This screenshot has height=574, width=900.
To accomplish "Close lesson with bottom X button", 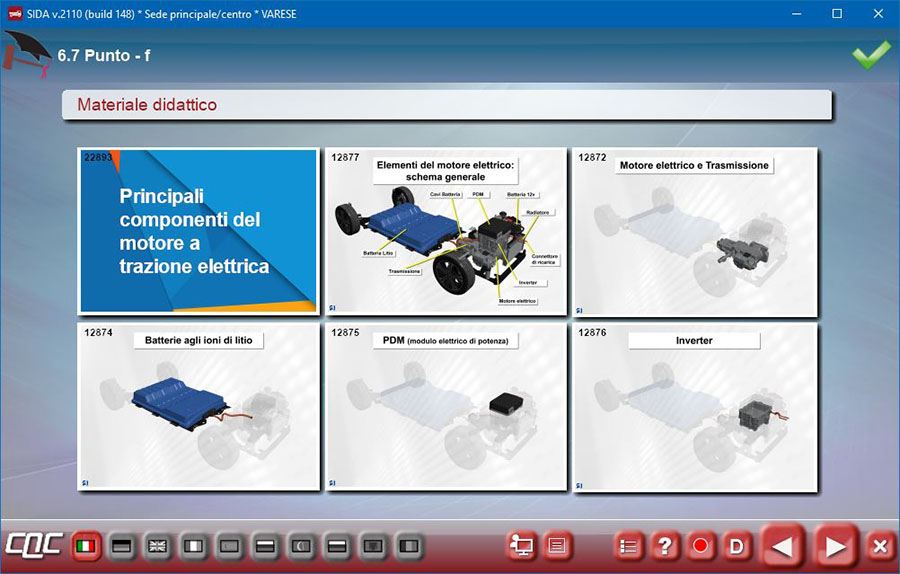I will tap(879, 546).
